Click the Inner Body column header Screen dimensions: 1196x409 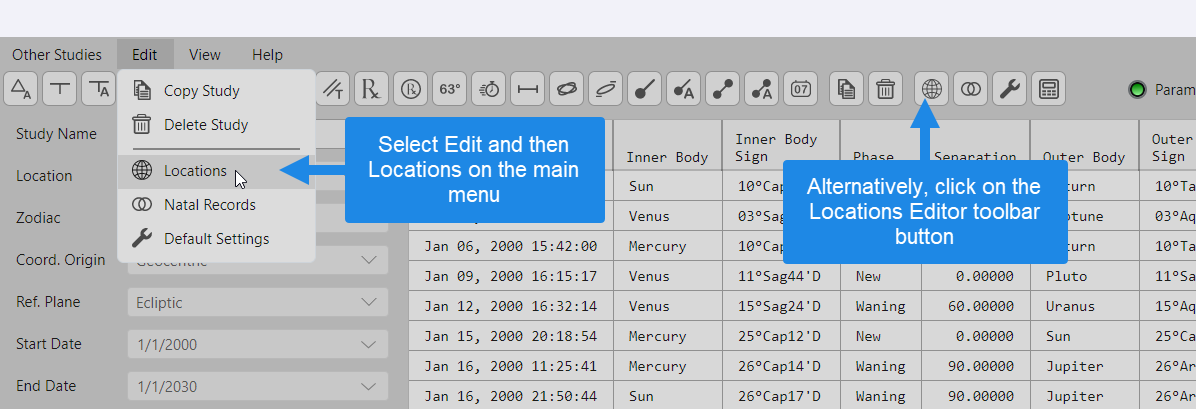coord(667,157)
